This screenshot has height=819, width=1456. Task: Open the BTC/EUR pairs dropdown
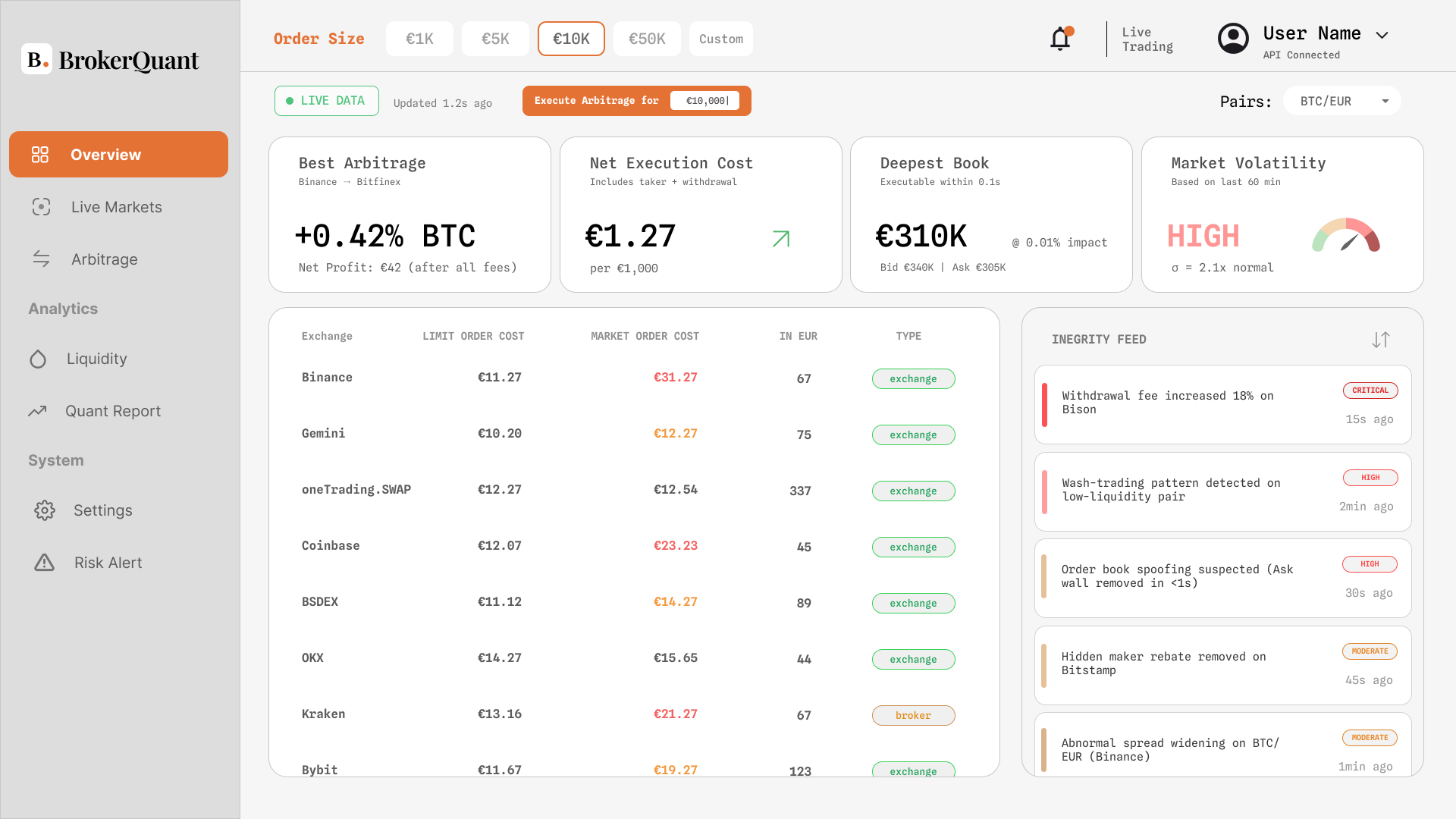1342,101
